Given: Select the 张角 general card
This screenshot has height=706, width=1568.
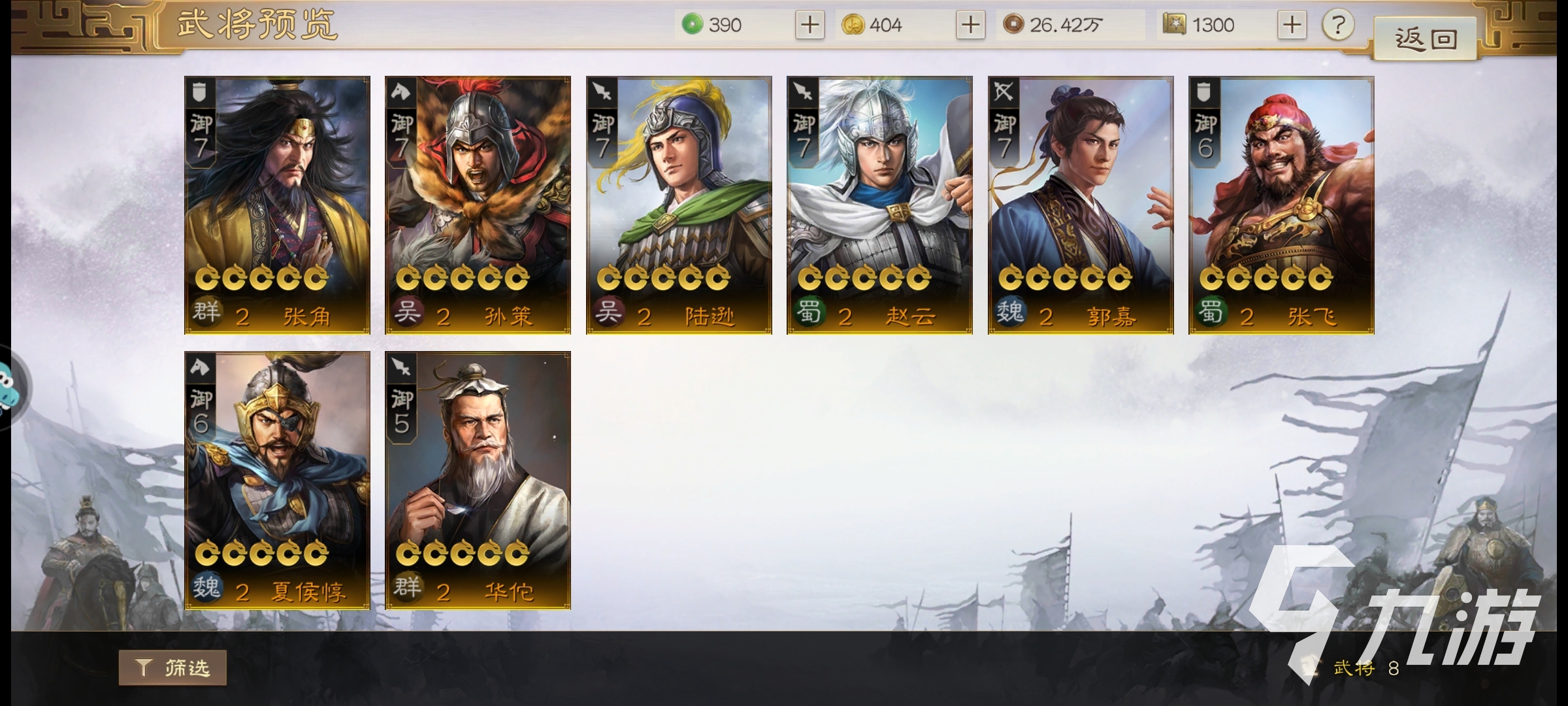Looking at the screenshot, I should pos(277,205).
